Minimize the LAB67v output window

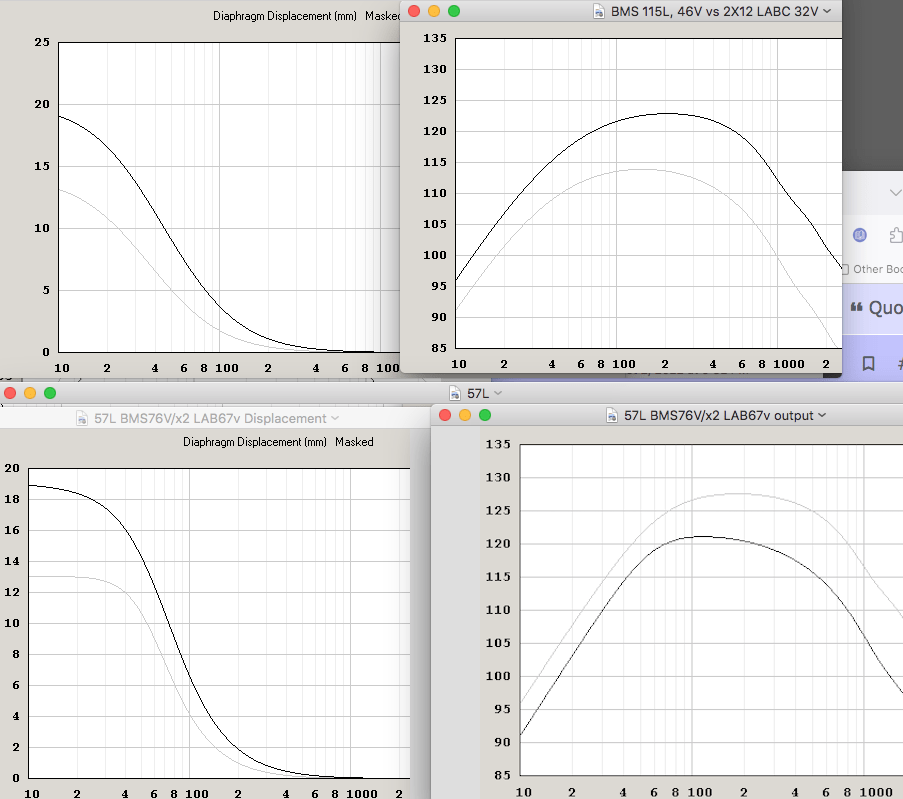(x=465, y=415)
